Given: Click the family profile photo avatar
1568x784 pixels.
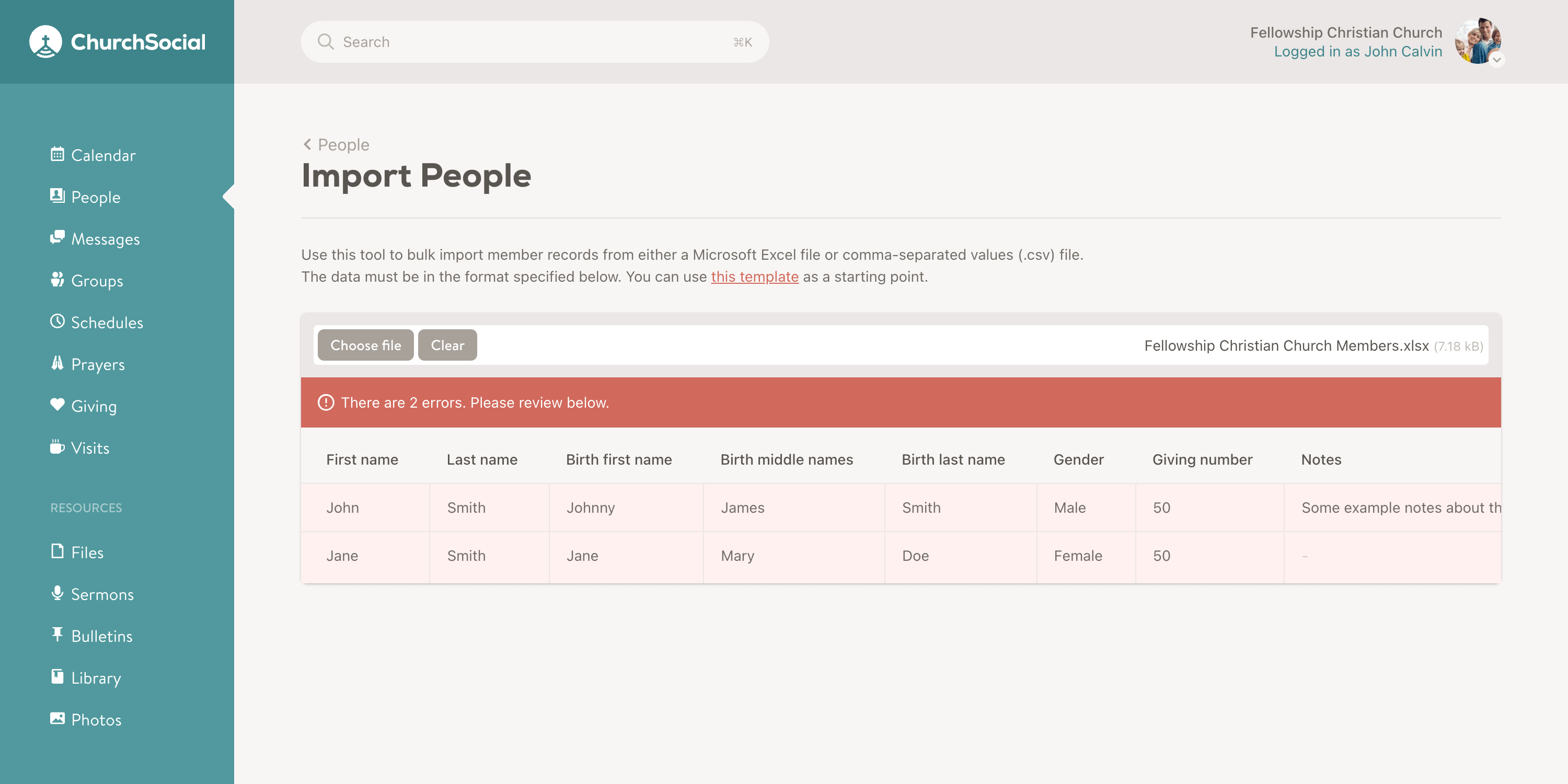Looking at the screenshot, I should [1478, 41].
